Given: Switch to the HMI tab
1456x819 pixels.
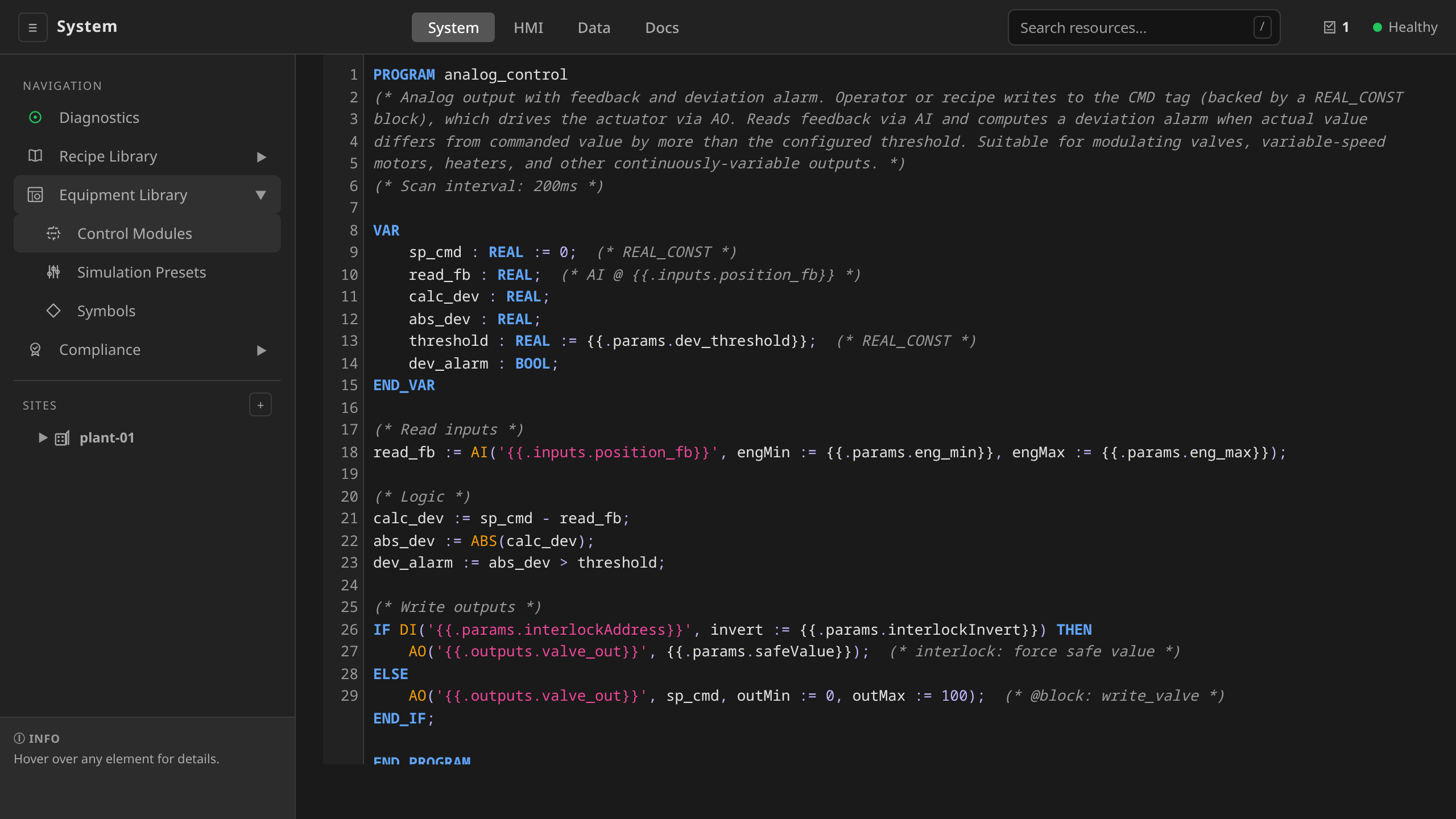Looking at the screenshot, I should coord(528,27).
